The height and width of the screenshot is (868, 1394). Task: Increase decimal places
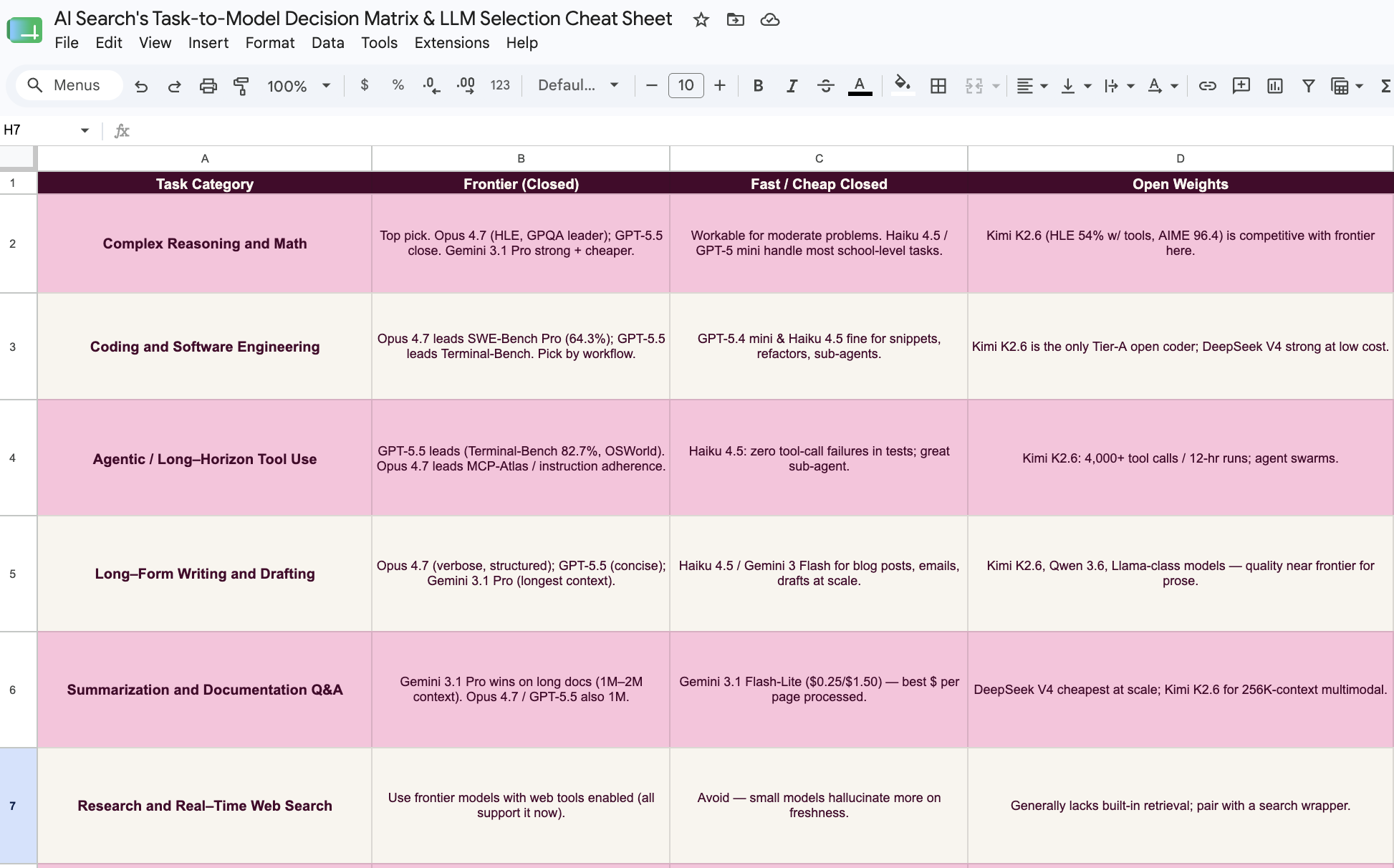pyautogui.click(x=466, y=85)
